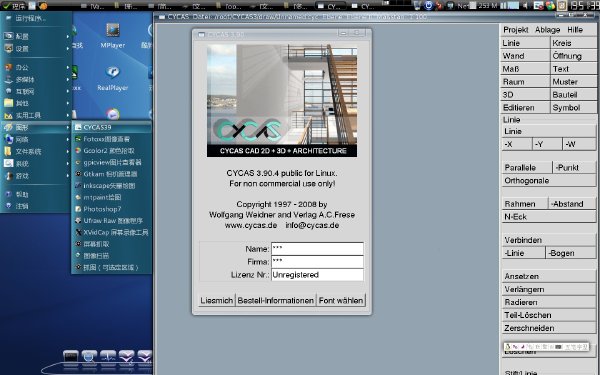Open the 系统 system menu item
Image resolution: width=600 pixels, height=375 pixels.
point(36,164)
